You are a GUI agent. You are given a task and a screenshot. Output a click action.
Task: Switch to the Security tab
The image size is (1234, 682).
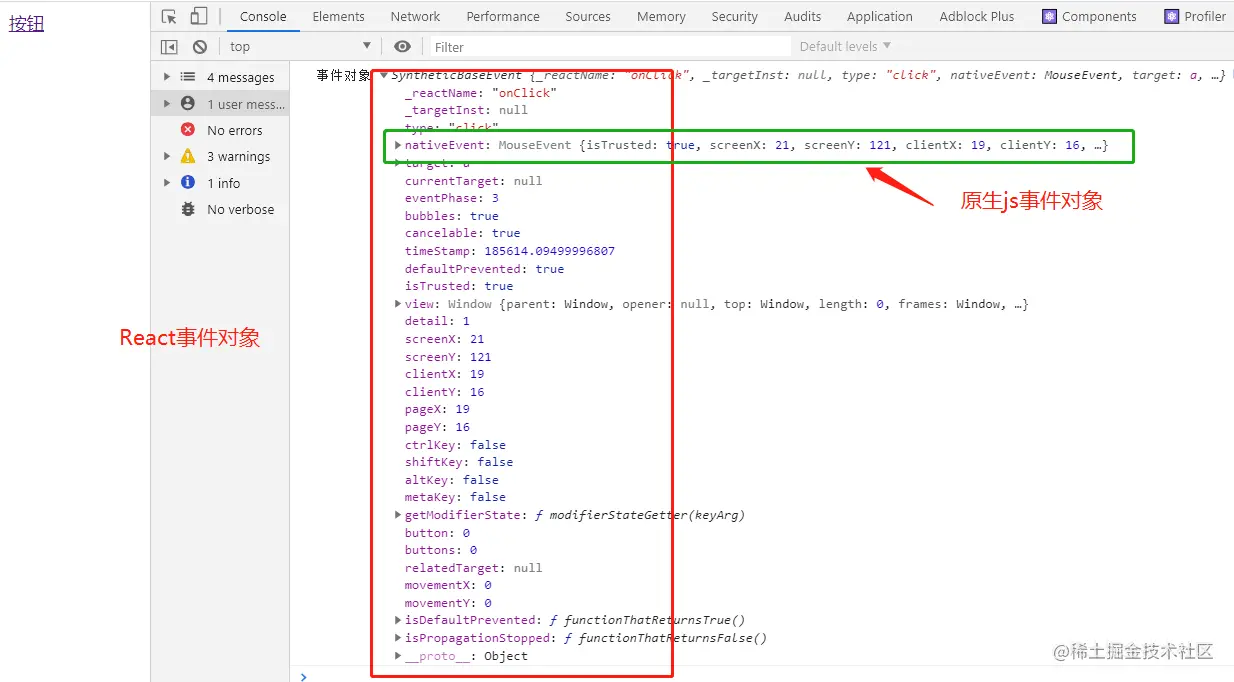pos(735,16)
